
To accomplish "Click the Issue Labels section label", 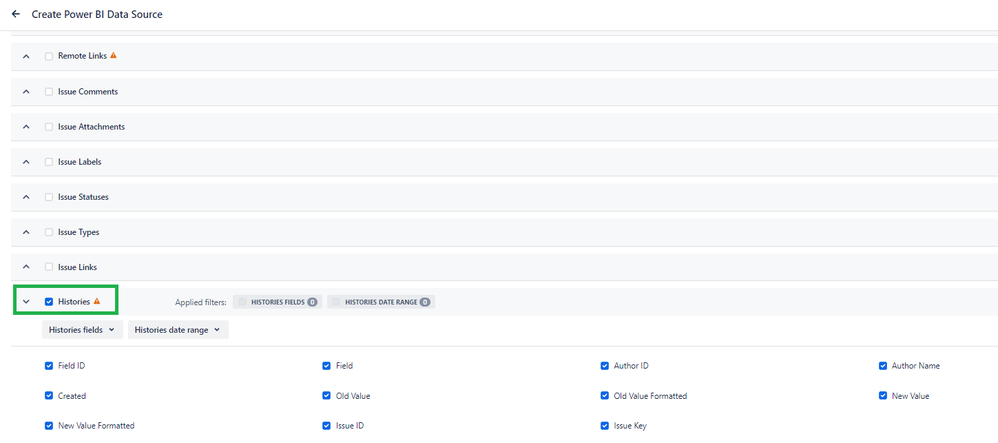I will coord(80,162).
